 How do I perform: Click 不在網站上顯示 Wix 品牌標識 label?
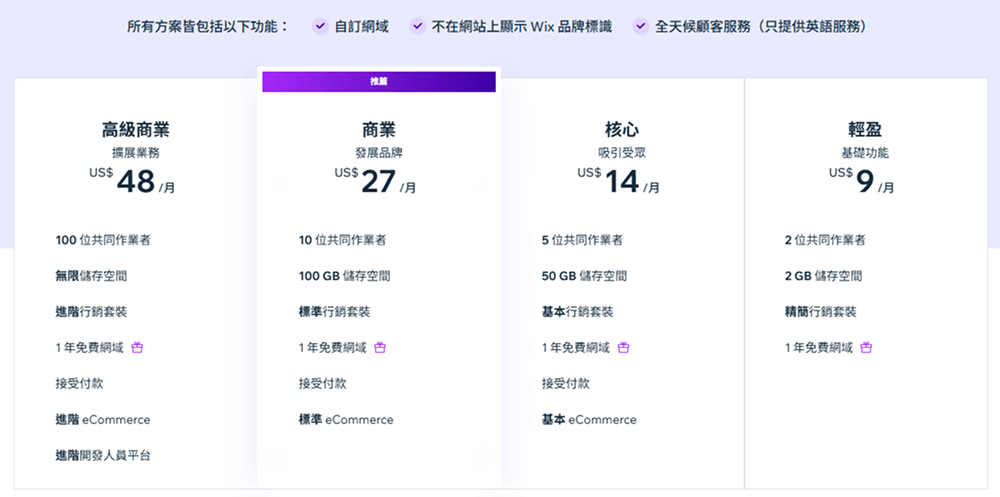(522, 27)
